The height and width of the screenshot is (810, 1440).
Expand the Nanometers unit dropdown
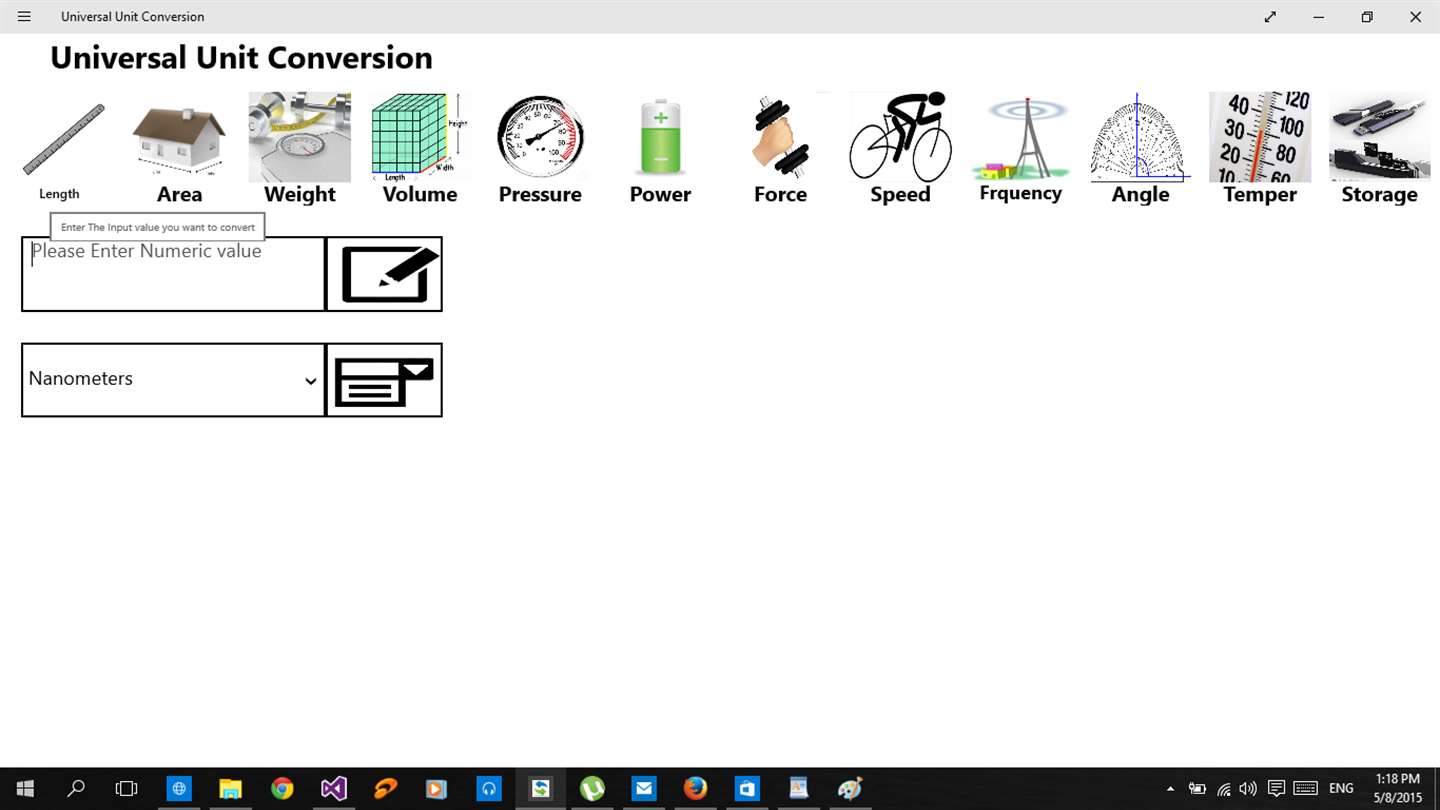pos(174,380)
